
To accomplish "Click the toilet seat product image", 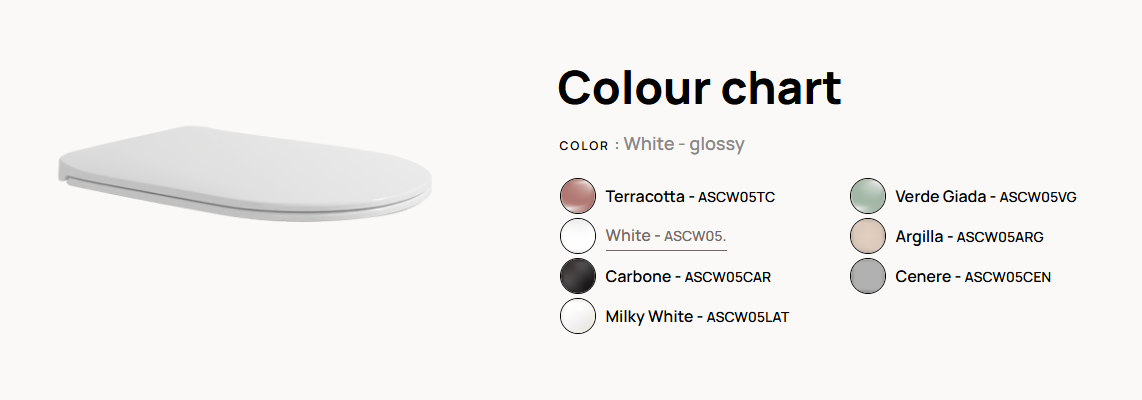I will coord(245,173).
